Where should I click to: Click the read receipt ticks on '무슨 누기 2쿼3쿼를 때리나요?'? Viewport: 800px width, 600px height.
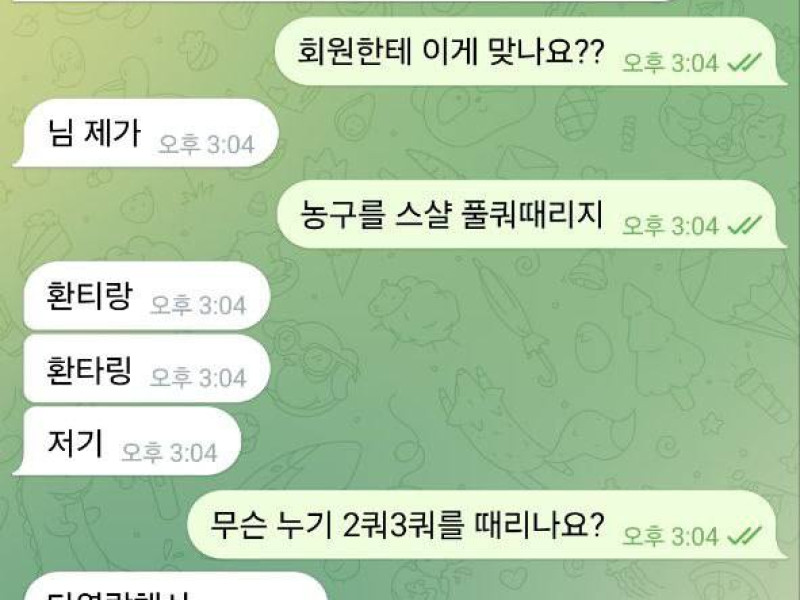744,535
